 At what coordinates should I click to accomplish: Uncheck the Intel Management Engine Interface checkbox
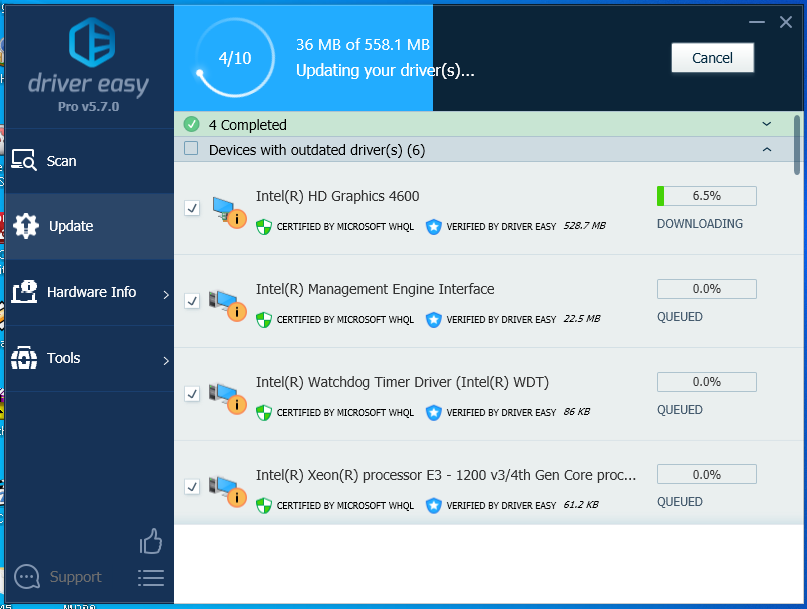(x=192, y=301)
